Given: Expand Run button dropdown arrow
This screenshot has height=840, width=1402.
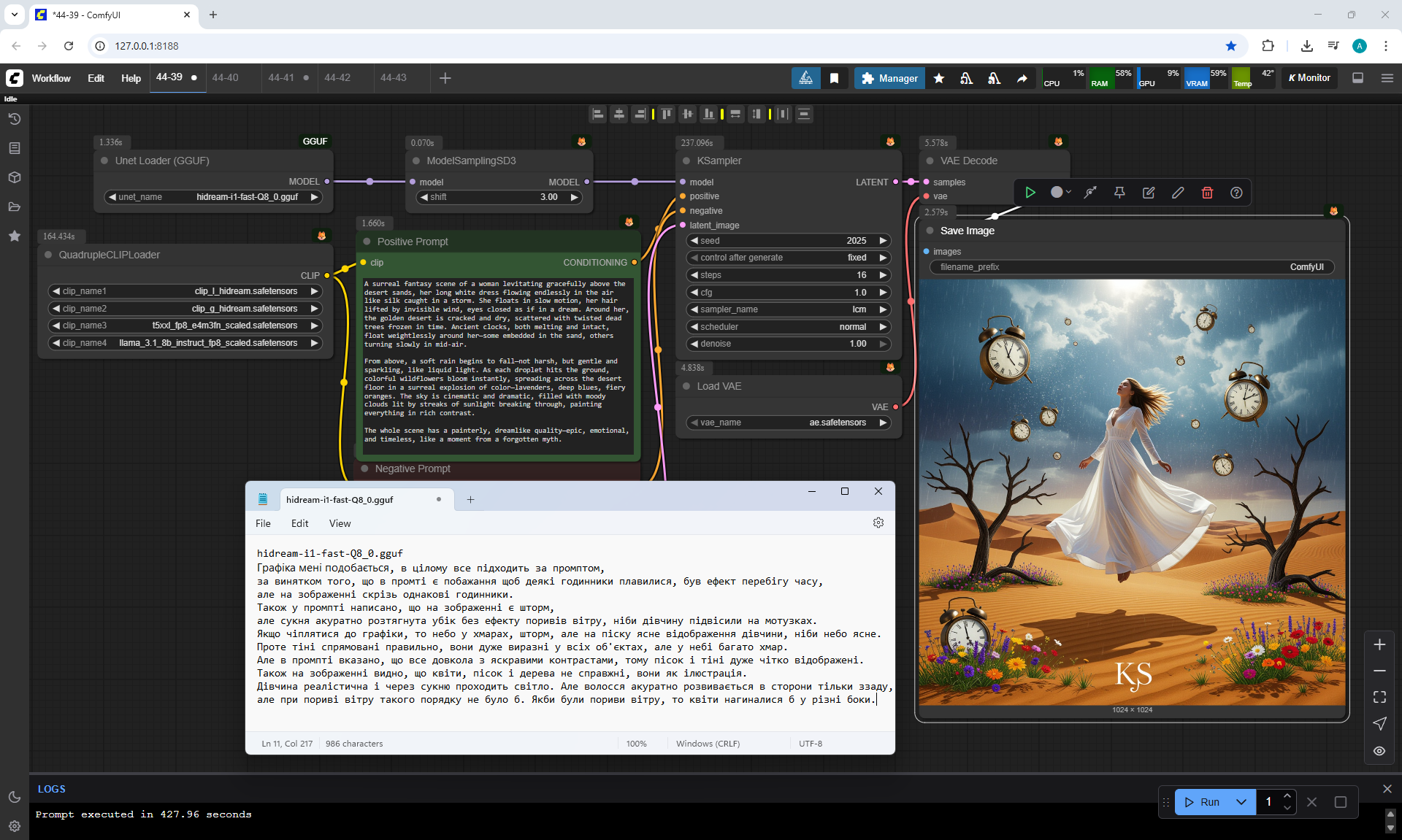Looking at the screenshot, I should click(x=1241, y=802).
